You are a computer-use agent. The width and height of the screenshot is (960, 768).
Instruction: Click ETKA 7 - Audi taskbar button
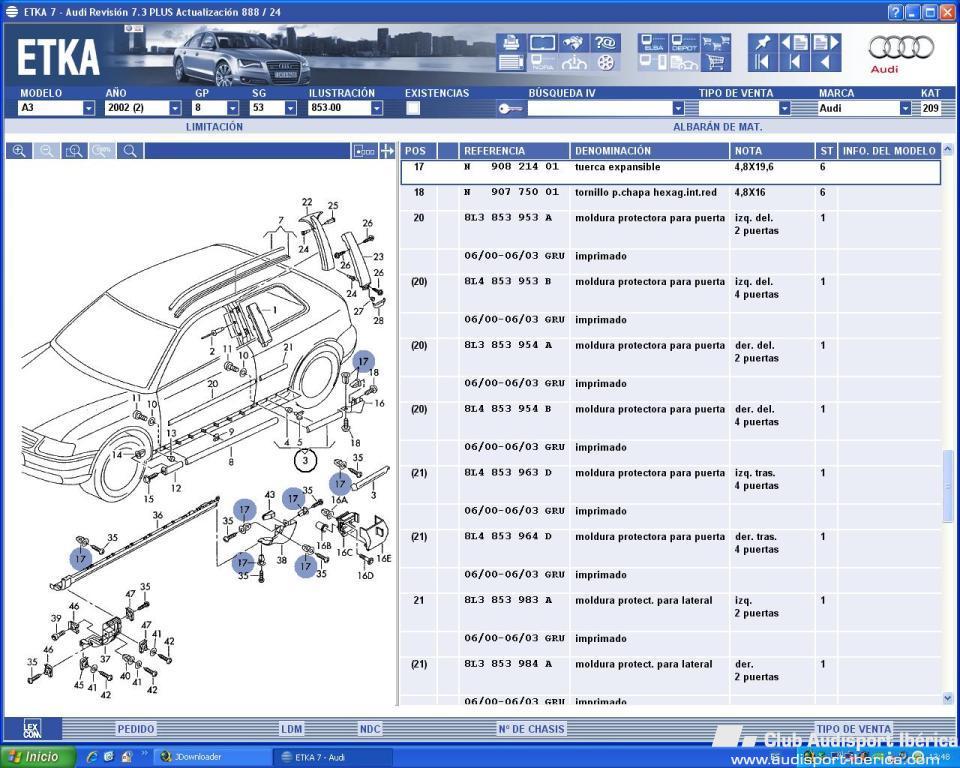(x=332, y=757)
